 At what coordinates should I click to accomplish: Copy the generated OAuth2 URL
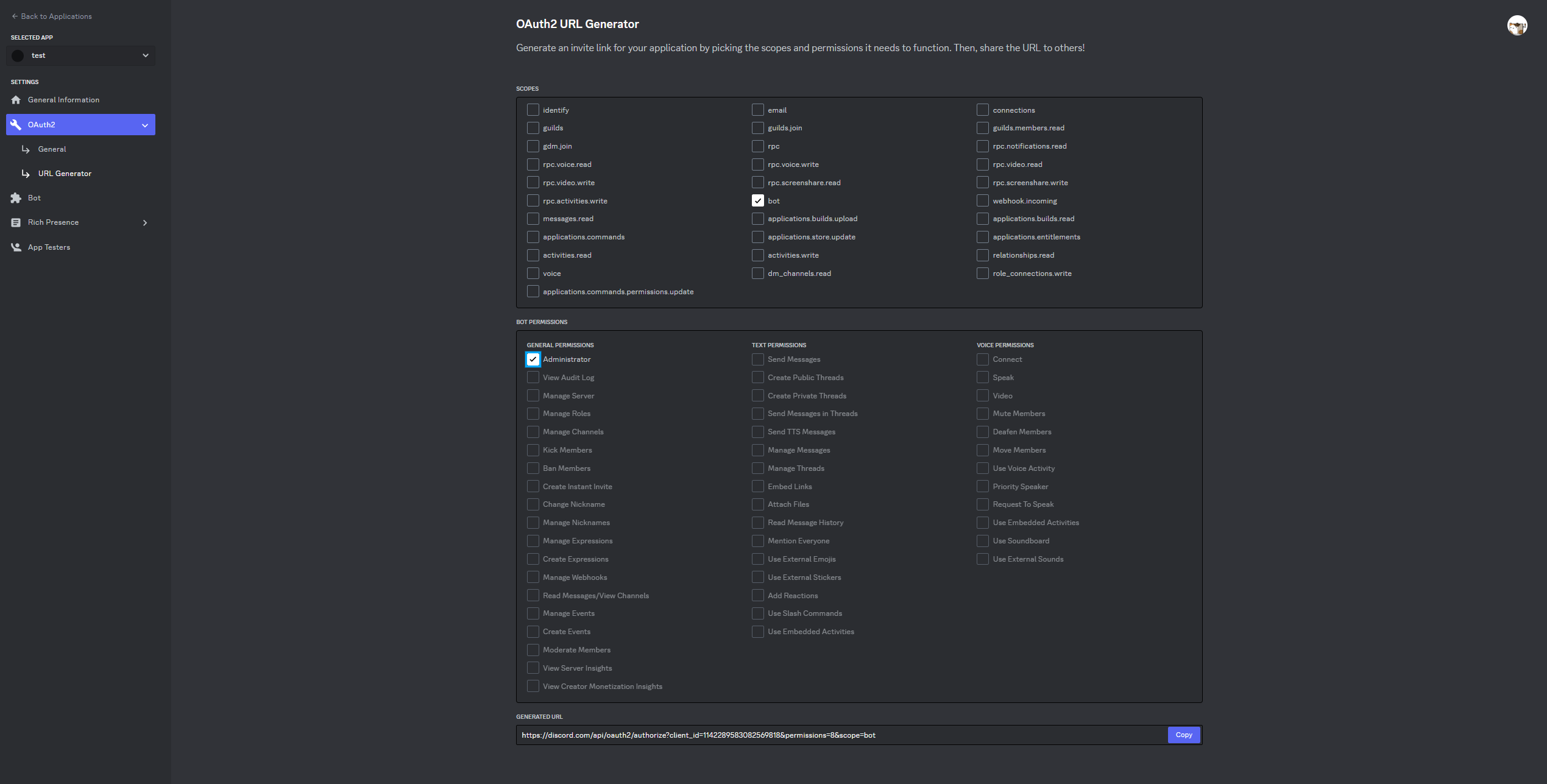(x=1183, y=735)
